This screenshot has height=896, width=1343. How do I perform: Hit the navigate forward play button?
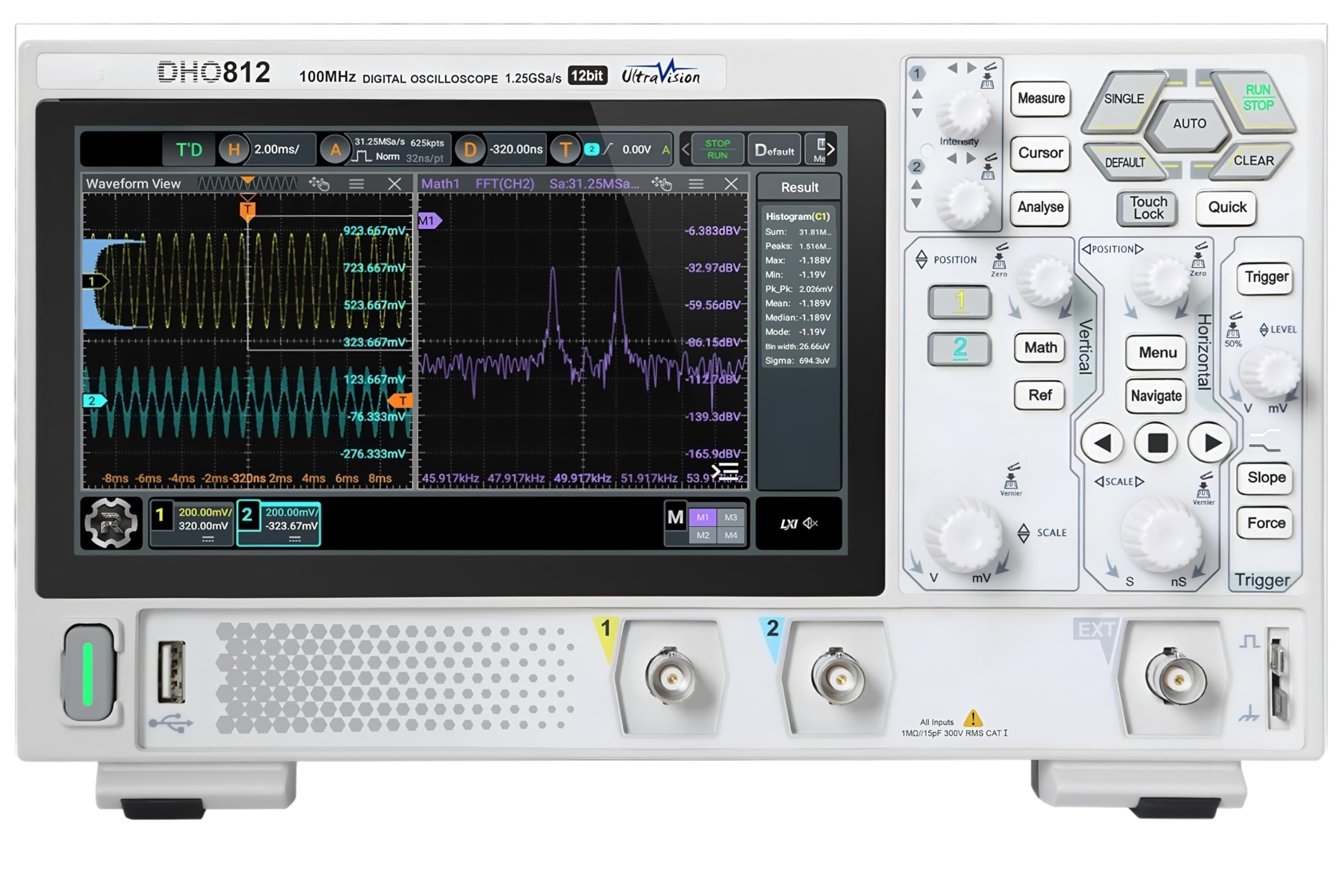pos(1210,443)
